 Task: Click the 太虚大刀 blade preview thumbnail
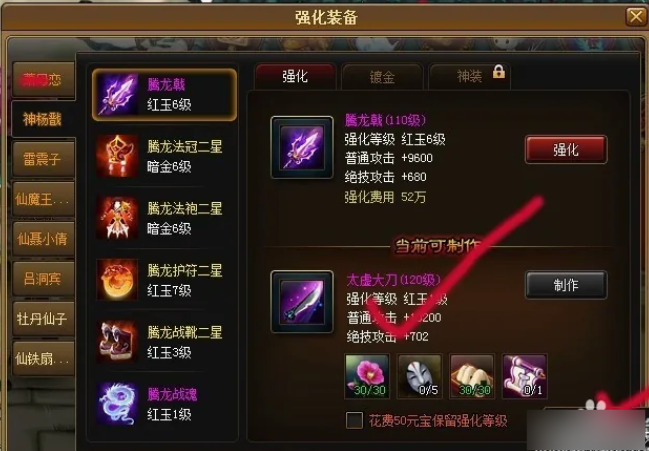(x=302, y=302)
